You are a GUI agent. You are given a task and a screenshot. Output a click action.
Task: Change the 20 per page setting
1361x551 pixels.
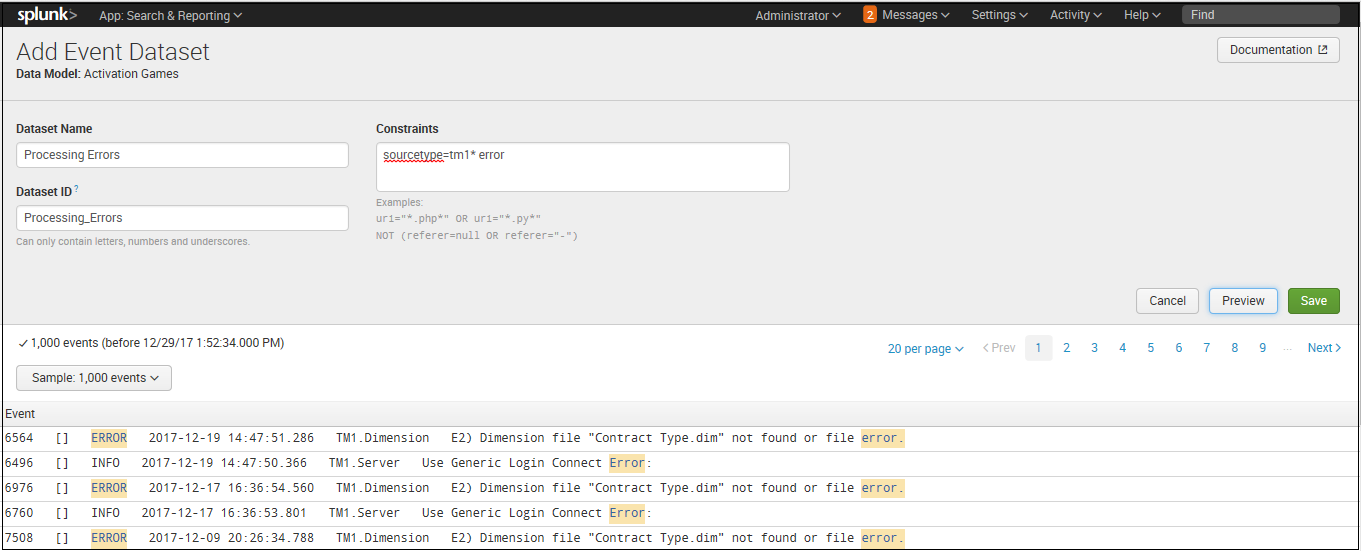[x=925, y=349]
